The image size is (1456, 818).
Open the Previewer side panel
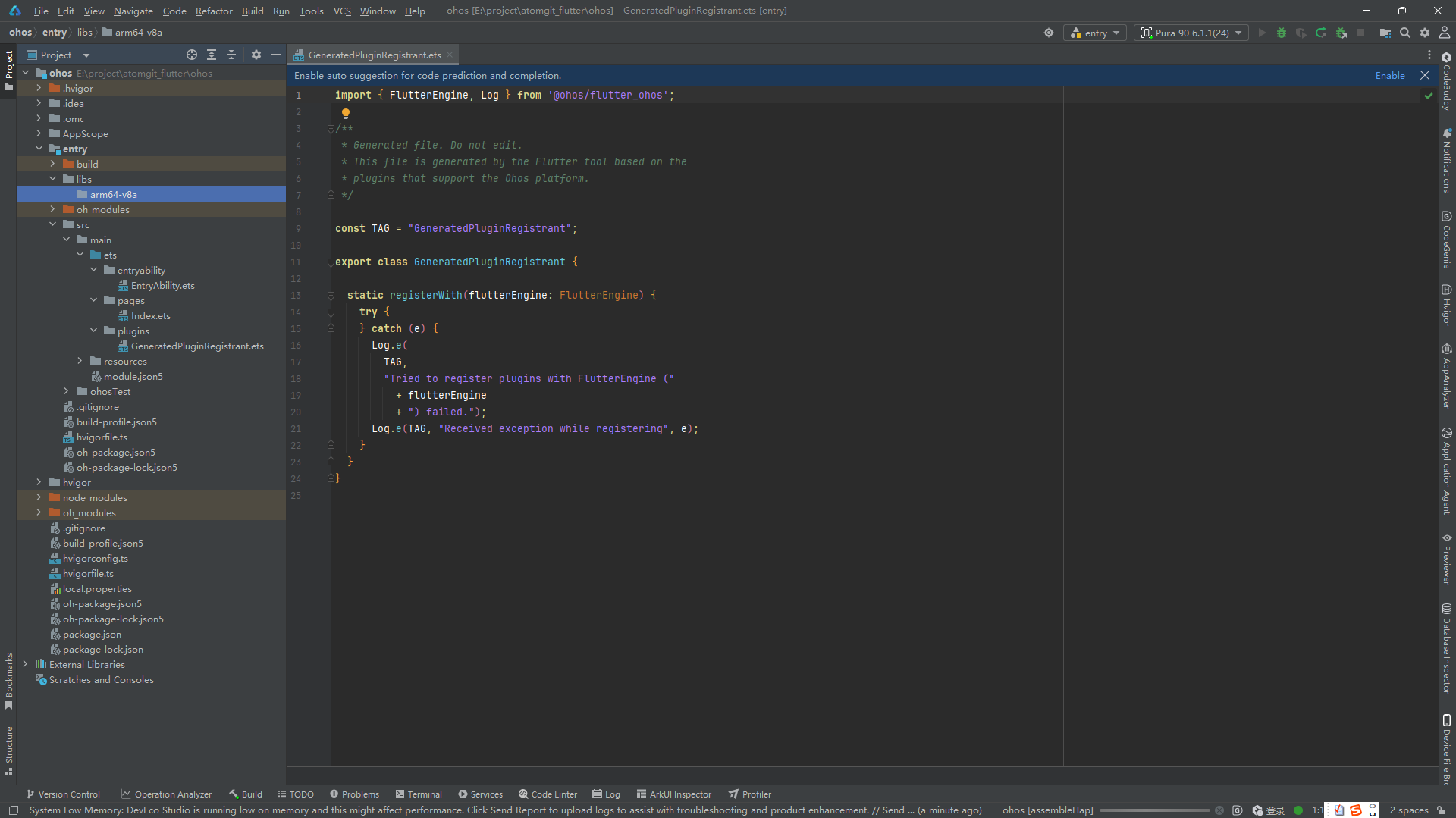pos(1447,559)
